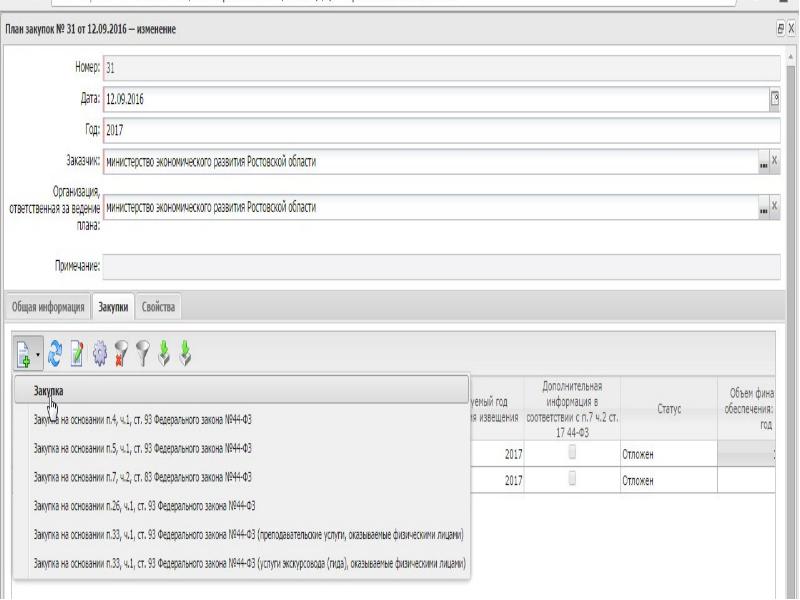Choose Закупка на основании п.5, ч.1, ст. 93
Viewport: 800px width, 600px height.
[241, 448]
